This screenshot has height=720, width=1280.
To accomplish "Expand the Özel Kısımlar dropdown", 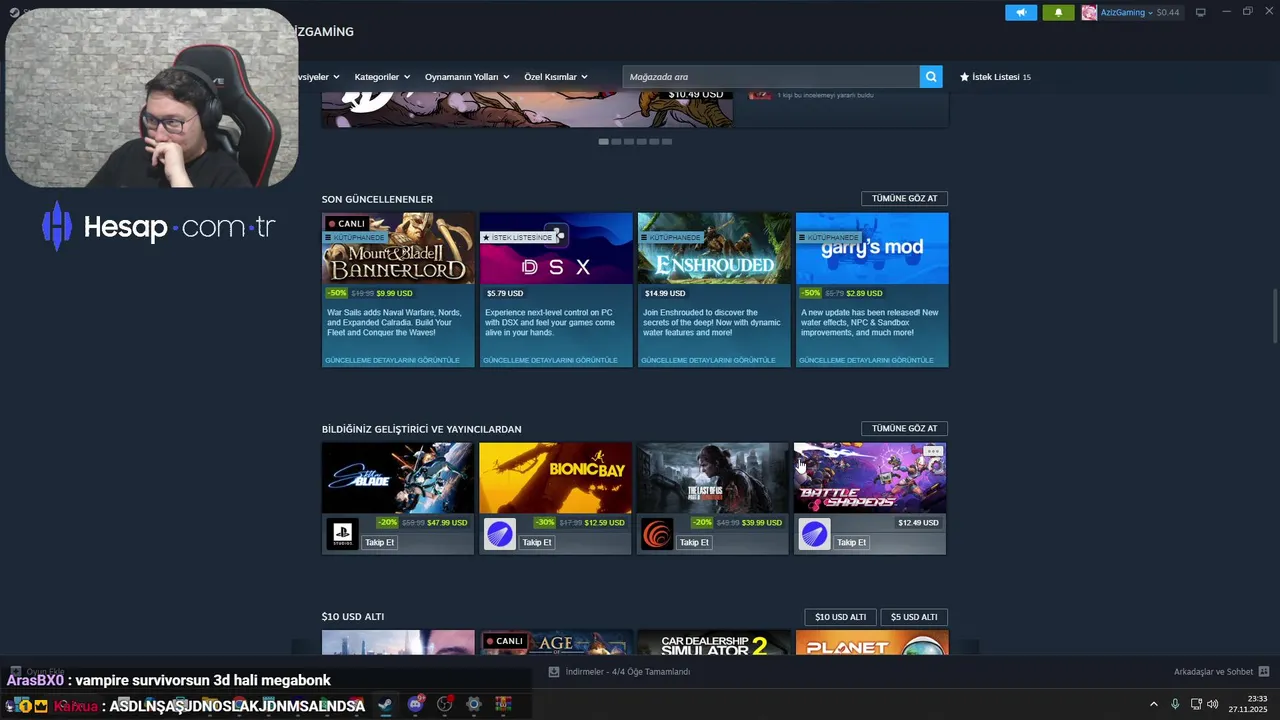I will click(556, 77).
